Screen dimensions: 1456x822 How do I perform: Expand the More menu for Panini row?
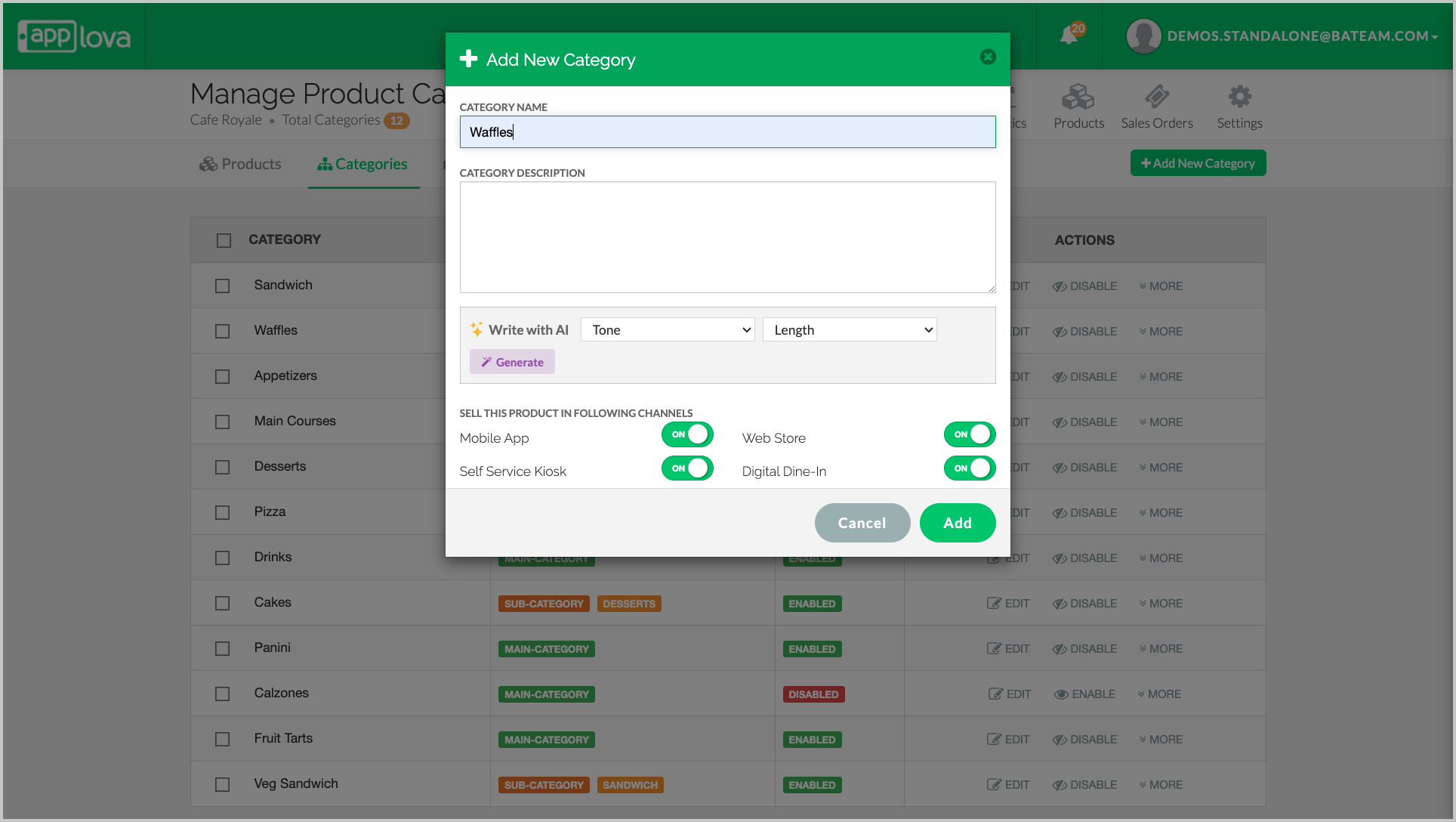tap(1161, 649)
